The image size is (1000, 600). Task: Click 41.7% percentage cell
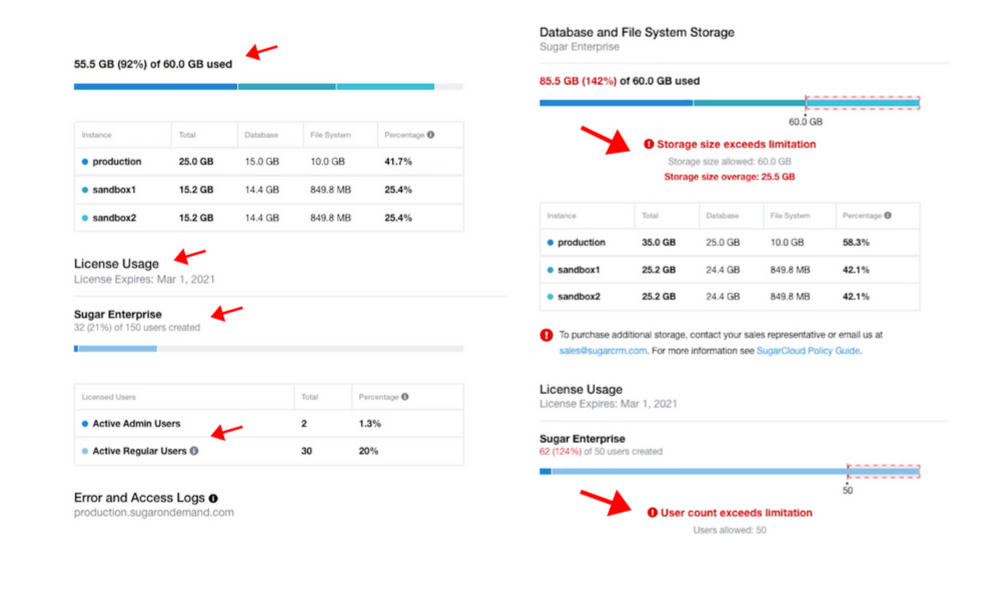(x=398, y=162)
